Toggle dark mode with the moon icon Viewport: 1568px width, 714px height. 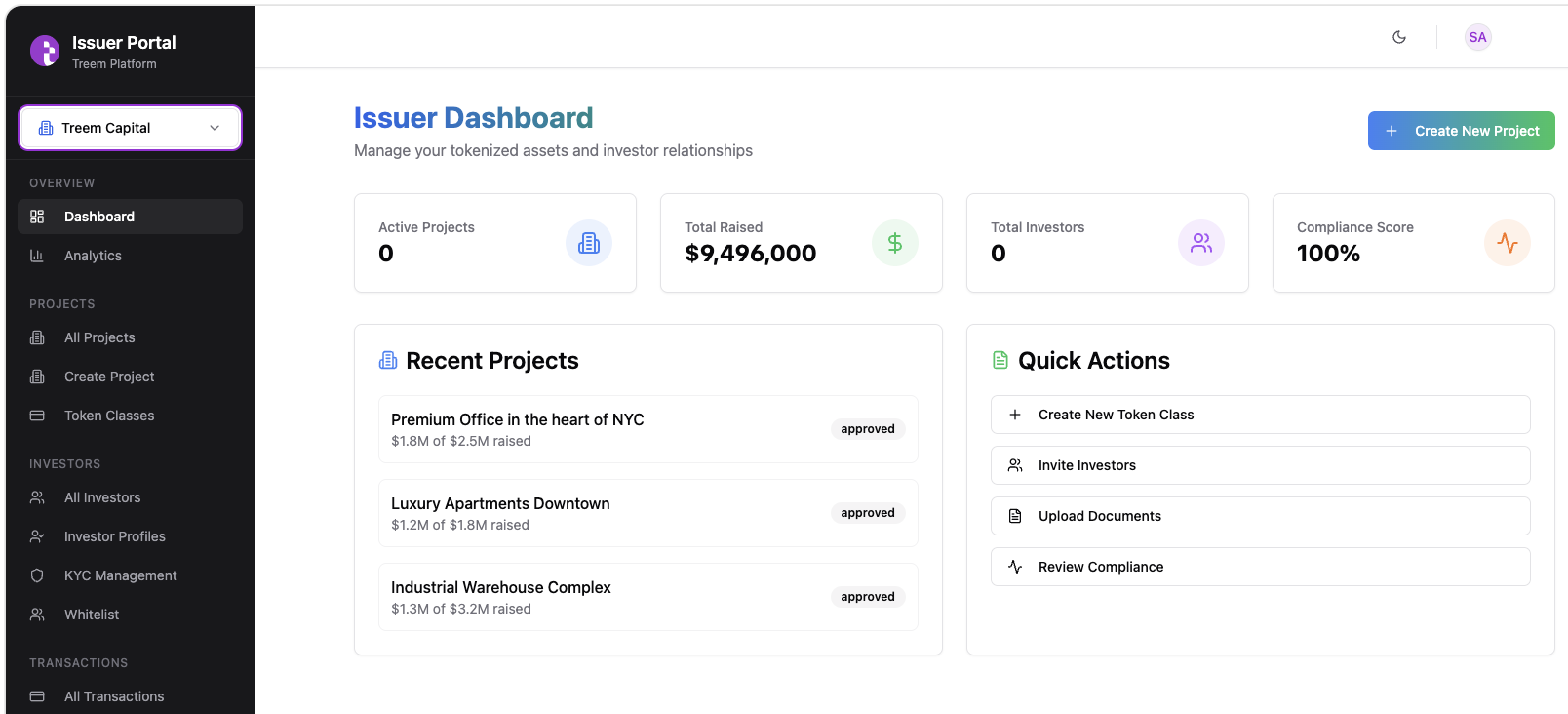click(x=1399, y=37)
